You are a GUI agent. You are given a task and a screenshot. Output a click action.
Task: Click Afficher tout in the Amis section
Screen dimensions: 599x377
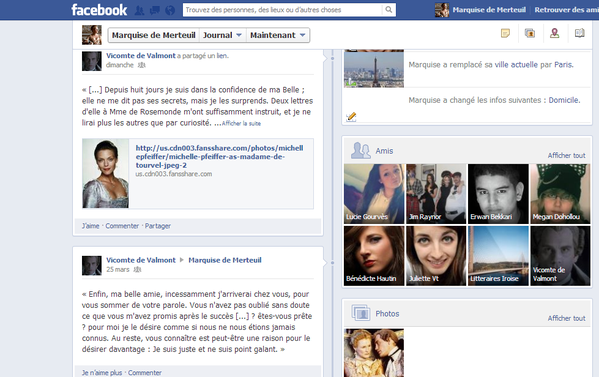[x=567, y=155]
